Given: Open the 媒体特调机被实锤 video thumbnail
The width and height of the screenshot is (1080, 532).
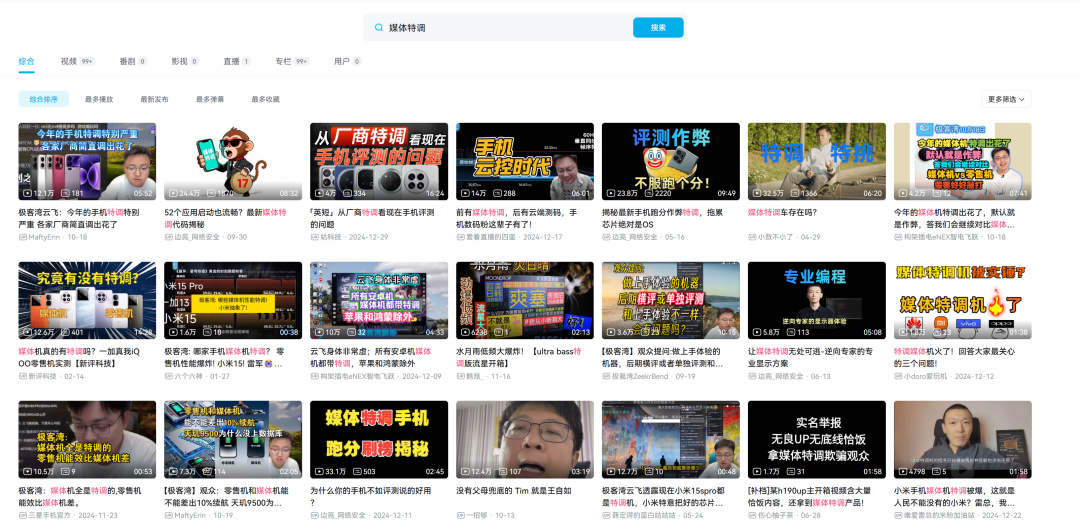Looking at the screenshot, I should click(963, 300).
